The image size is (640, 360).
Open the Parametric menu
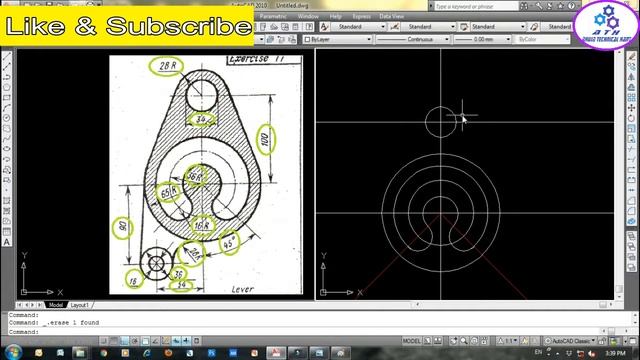[x=273, y=16]
